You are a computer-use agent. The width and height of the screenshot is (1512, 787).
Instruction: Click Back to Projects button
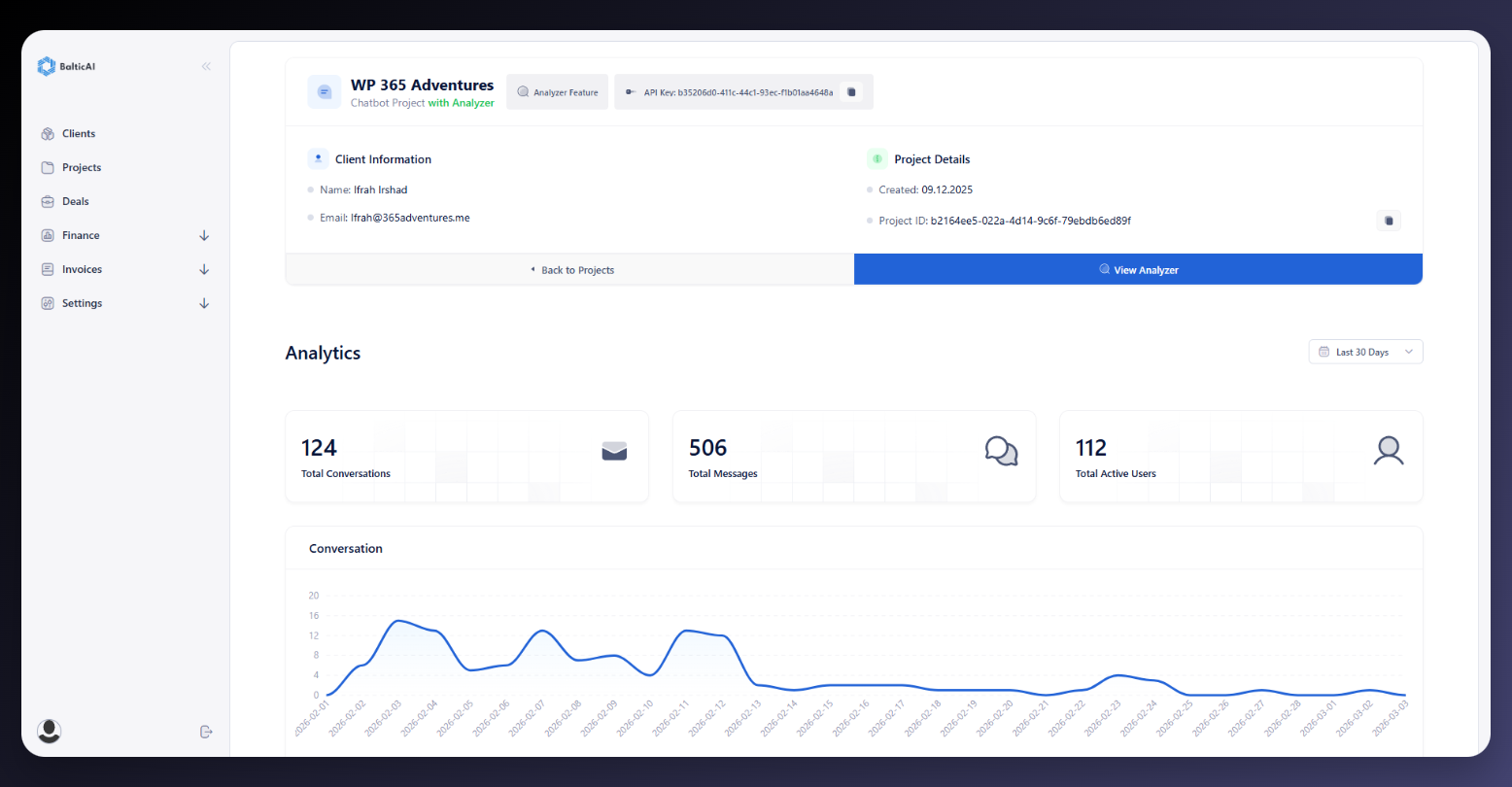point(570,270)
